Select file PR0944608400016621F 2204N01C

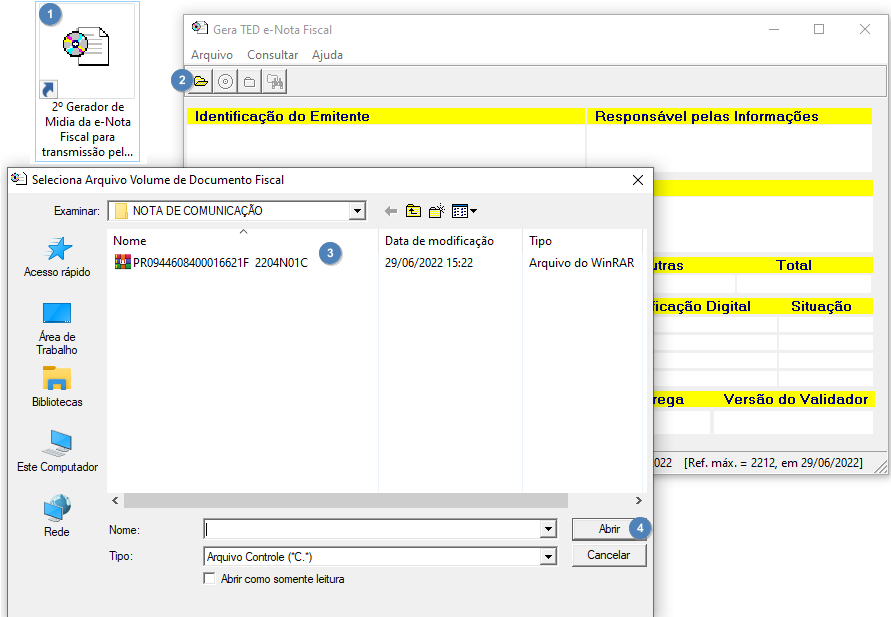tap(211, 262)
